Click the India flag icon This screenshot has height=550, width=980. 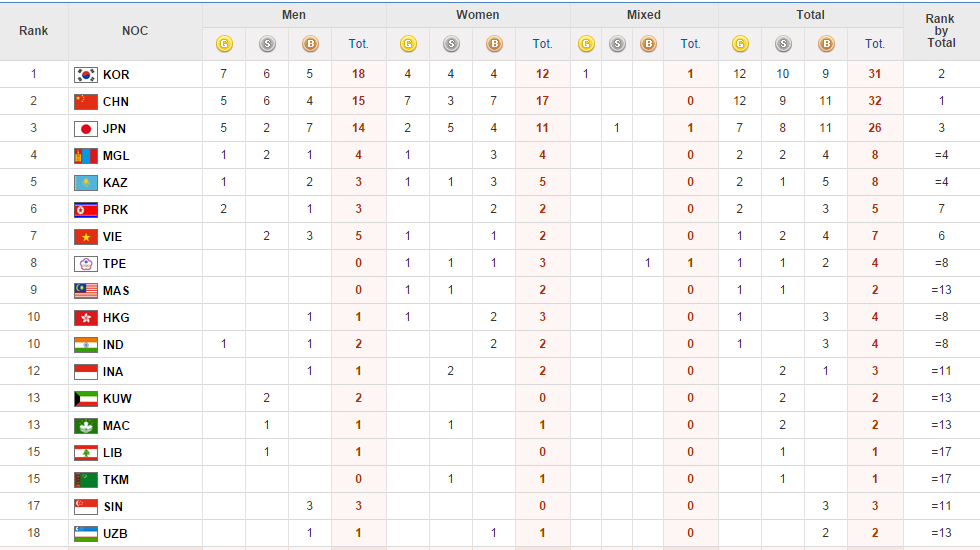click(86, 345)
